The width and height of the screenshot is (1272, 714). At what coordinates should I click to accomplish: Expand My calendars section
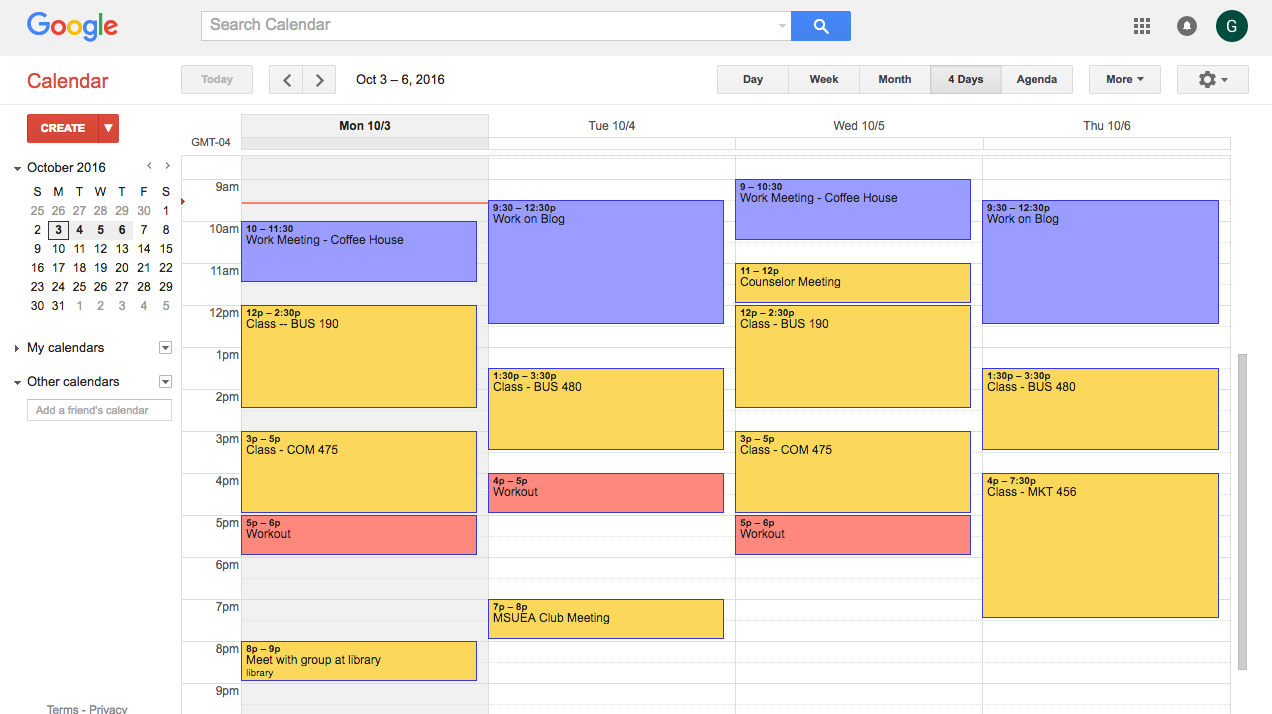click(x=17, y=348)
